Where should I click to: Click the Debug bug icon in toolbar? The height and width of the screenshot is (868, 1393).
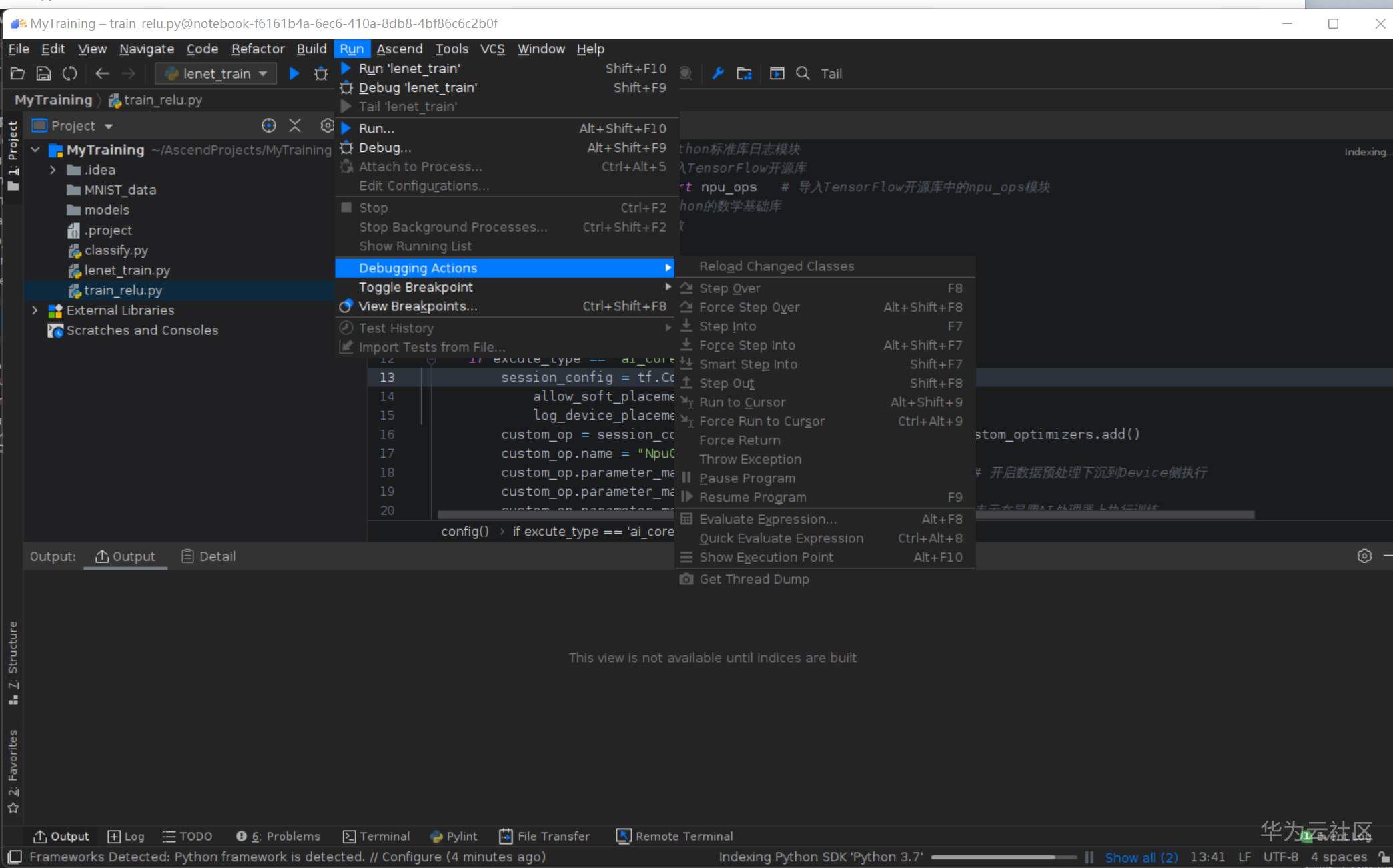coord(321,73)
